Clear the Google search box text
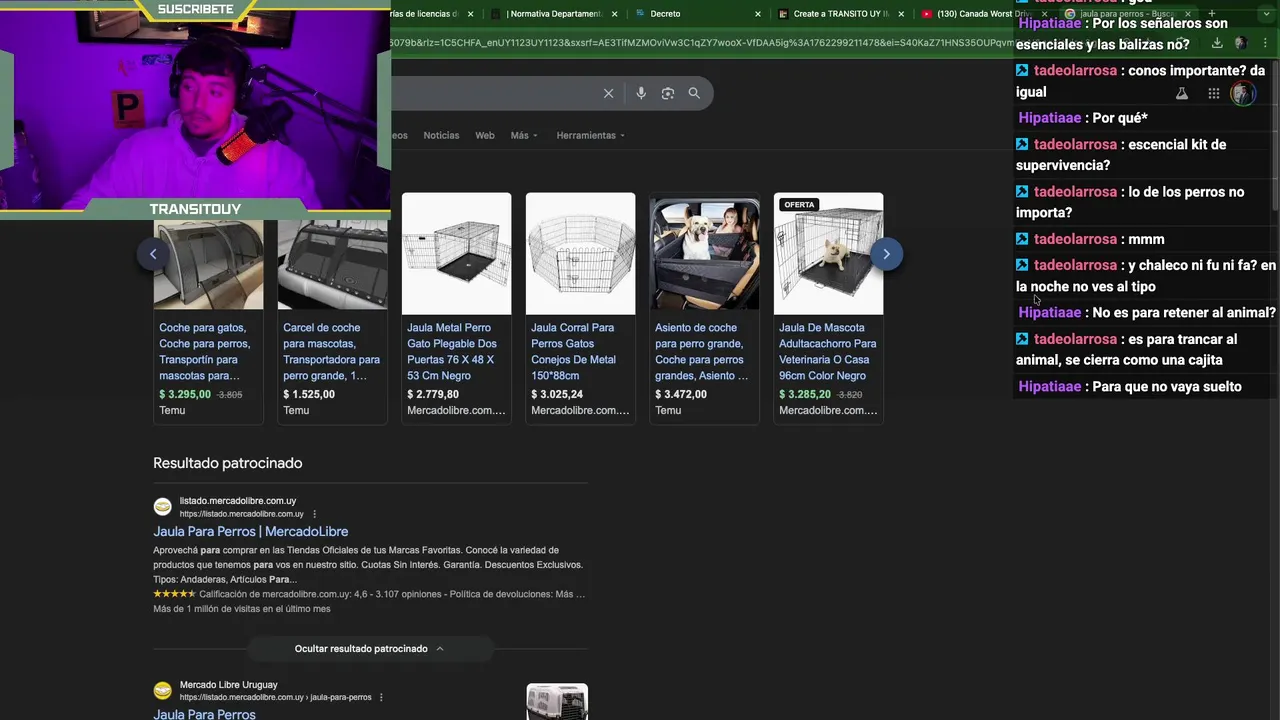Viewport: 1280px width, 720px height. click(608, 93)
